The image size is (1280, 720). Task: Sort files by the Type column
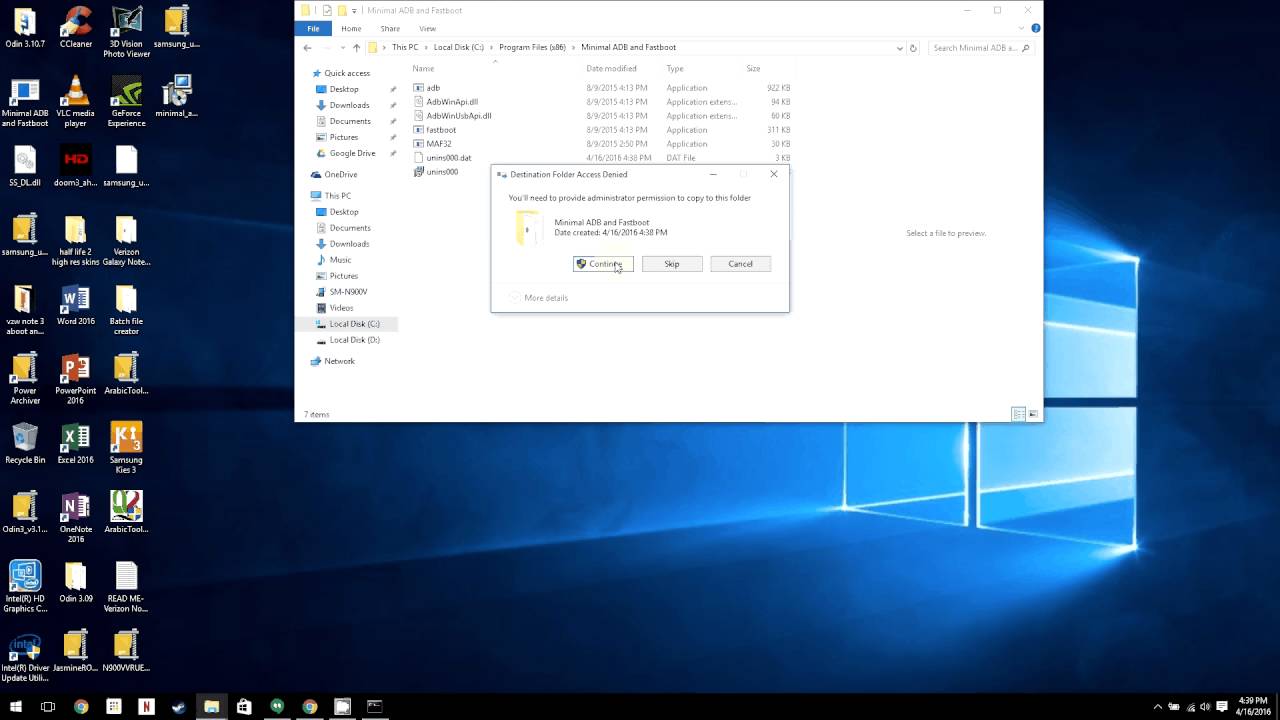point(675,68)
